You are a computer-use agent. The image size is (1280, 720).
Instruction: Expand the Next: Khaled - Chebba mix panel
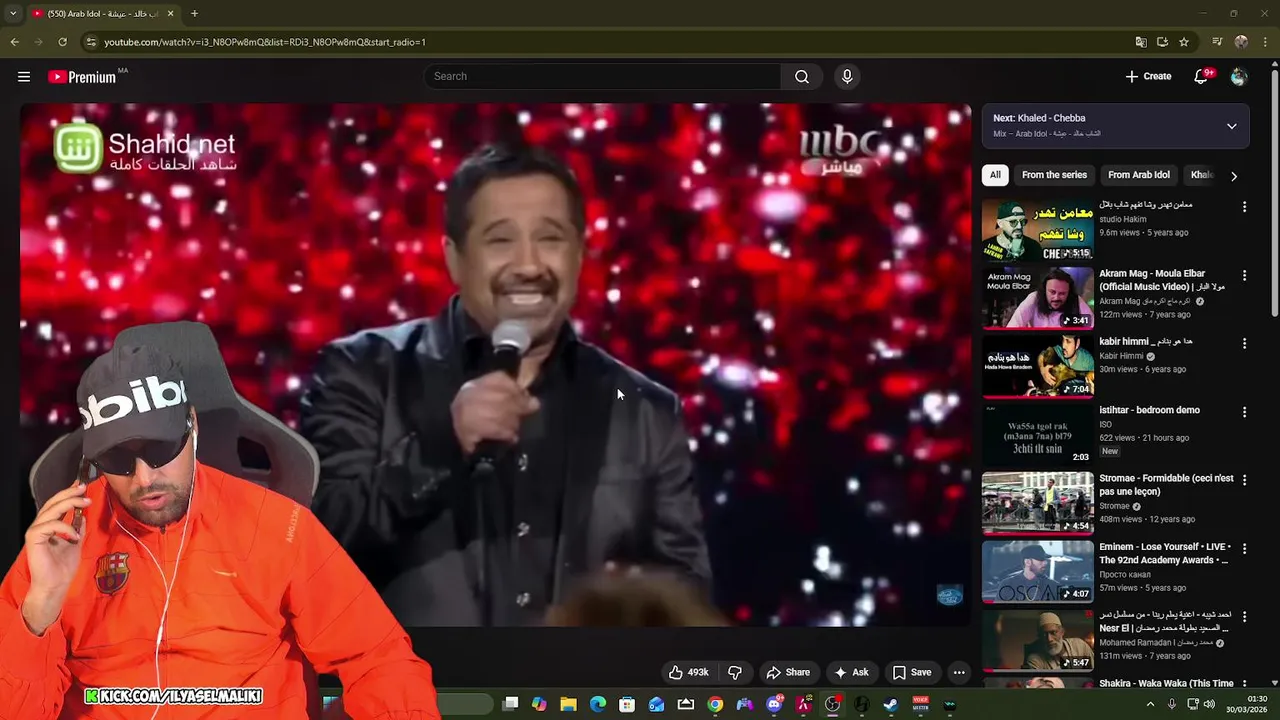1231,126
